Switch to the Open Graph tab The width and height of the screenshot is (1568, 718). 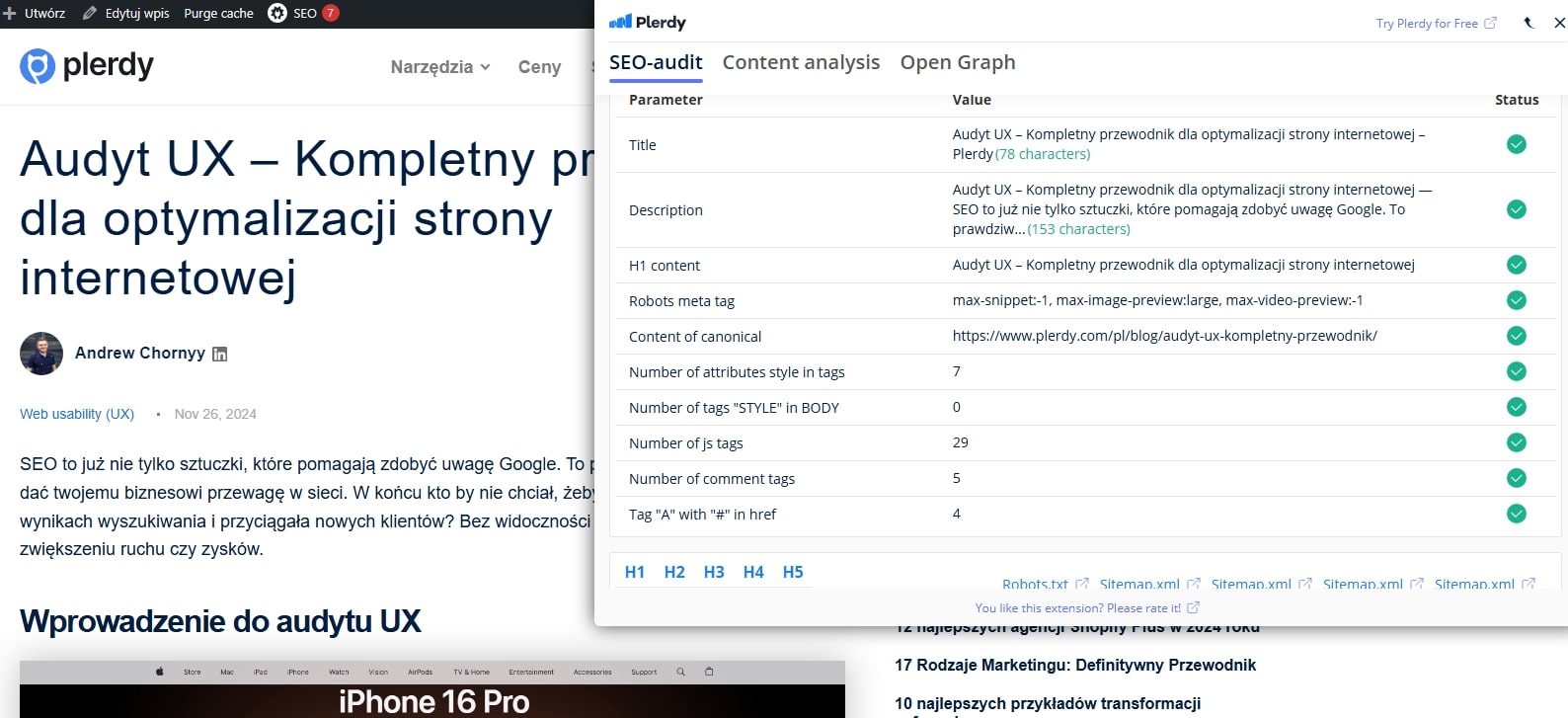tap(958, 62)
